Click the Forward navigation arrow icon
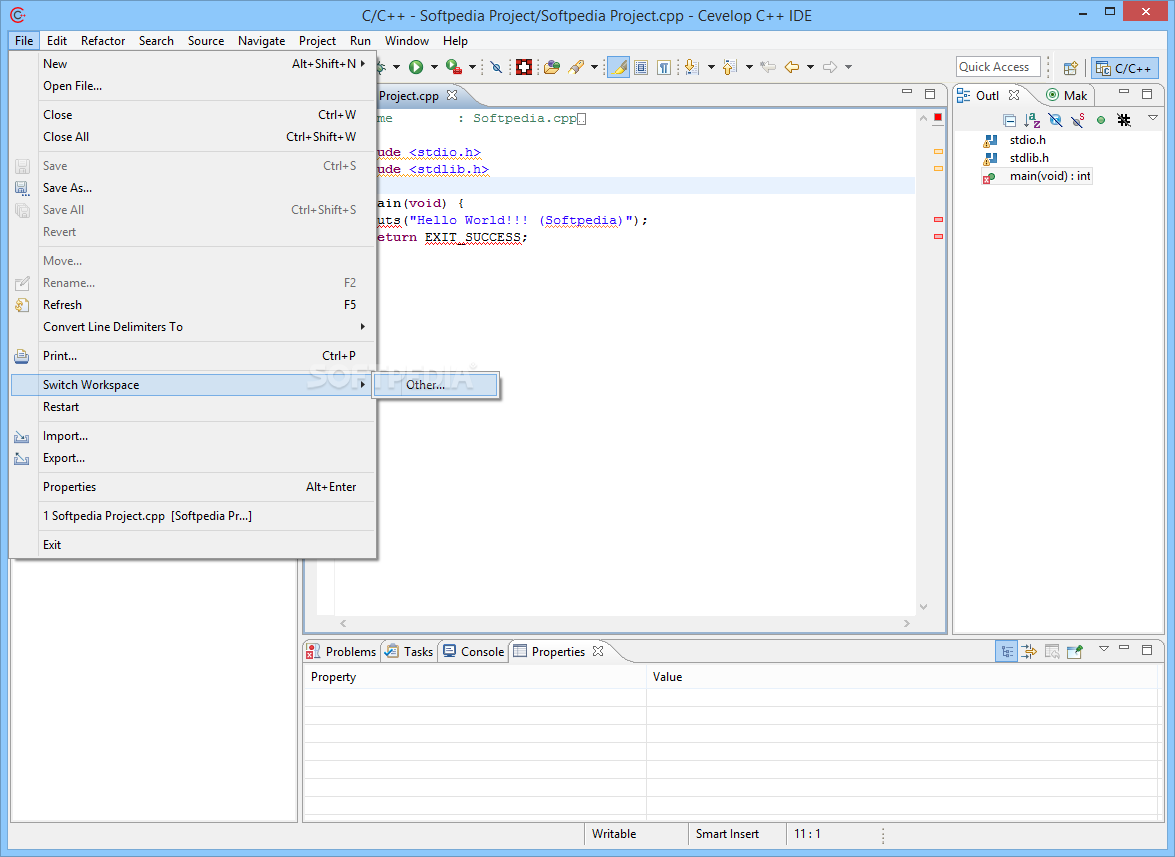This screenshot has height=857, width=1175. pos(830,67)
